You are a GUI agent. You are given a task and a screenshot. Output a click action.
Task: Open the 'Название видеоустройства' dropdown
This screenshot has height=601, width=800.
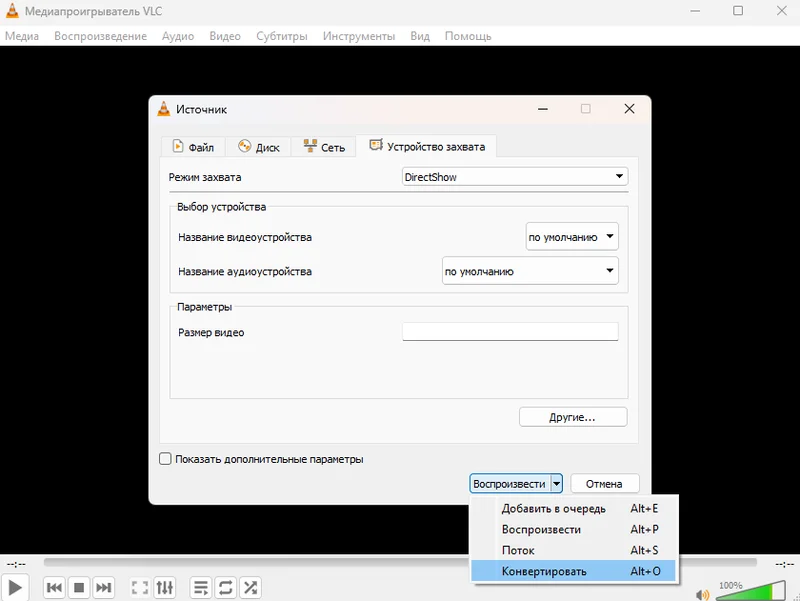(x=572, y=237)
